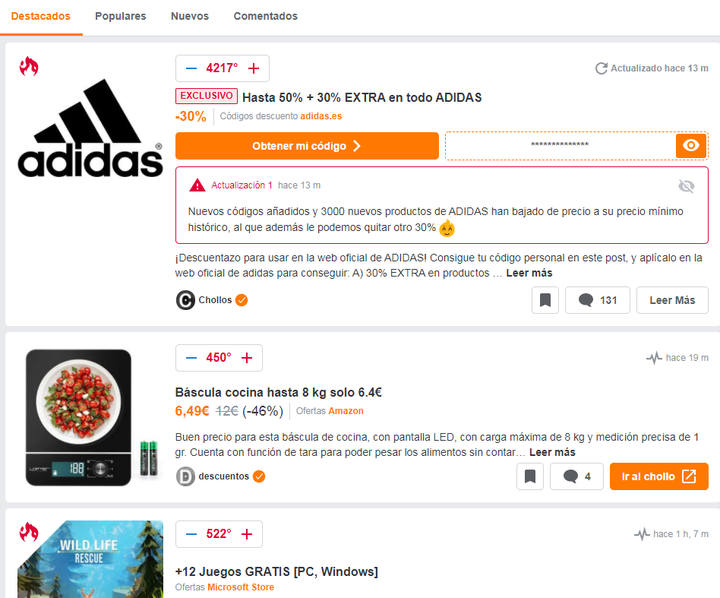The image size is (720, 598).
Task: Vote down the 522° Juegos GRATIS deal
Action: tap(191, 534)
